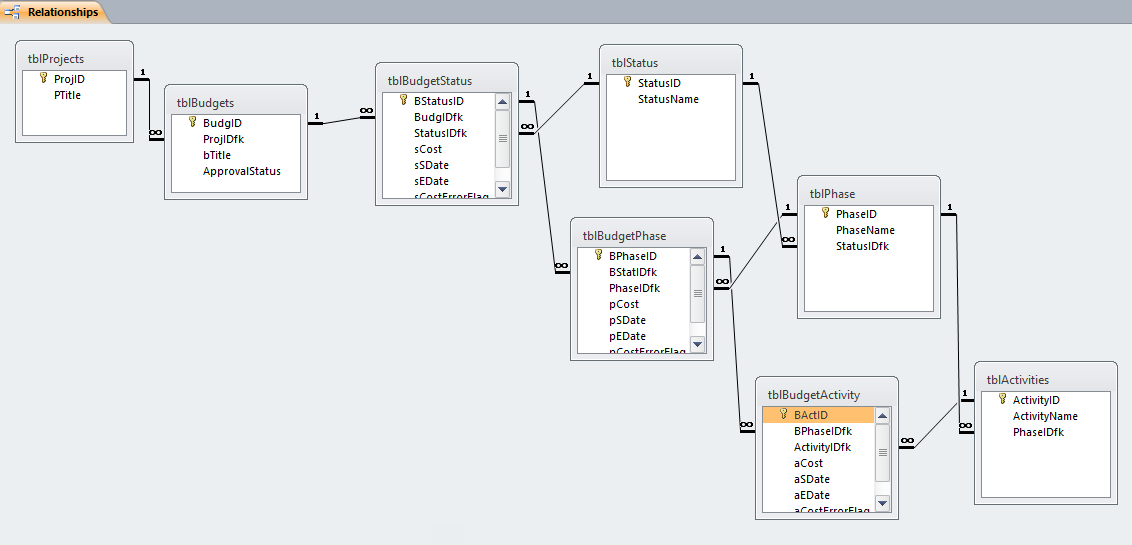1132x545 pixels.
Task: Select the sEDate field
Action: tap(431, 180)
